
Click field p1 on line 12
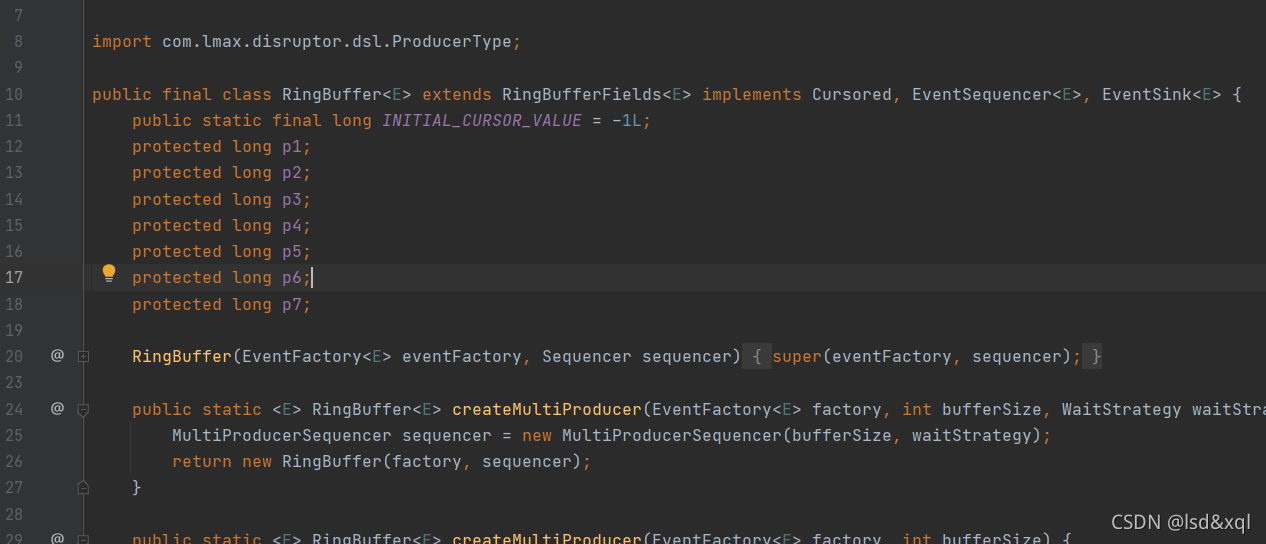(292, 147)
